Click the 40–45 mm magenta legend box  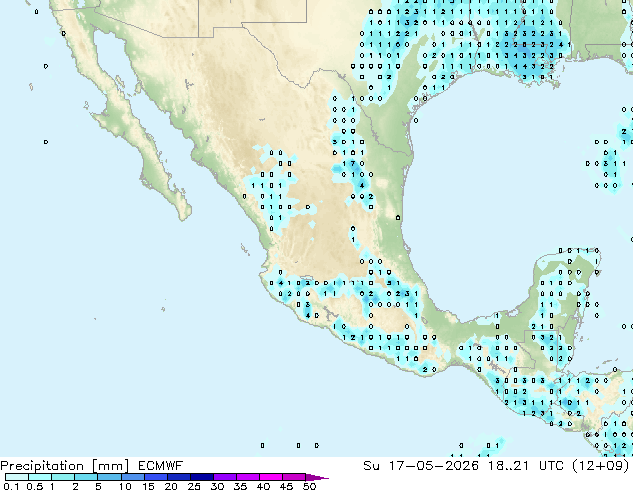click(271, 477)
